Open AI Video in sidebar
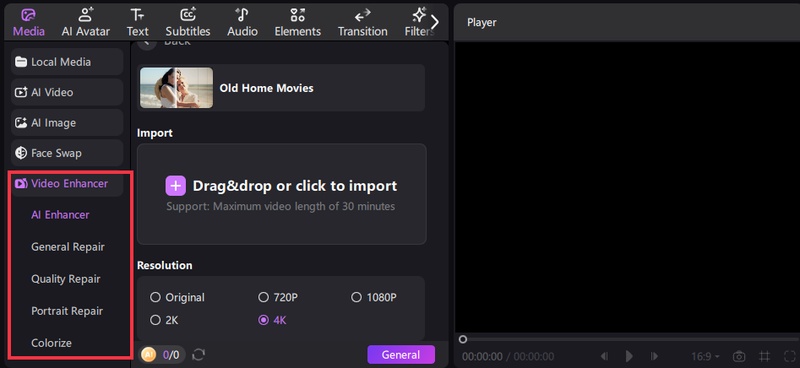This screenshot has width=800, height=368. [x=67, y=92]
